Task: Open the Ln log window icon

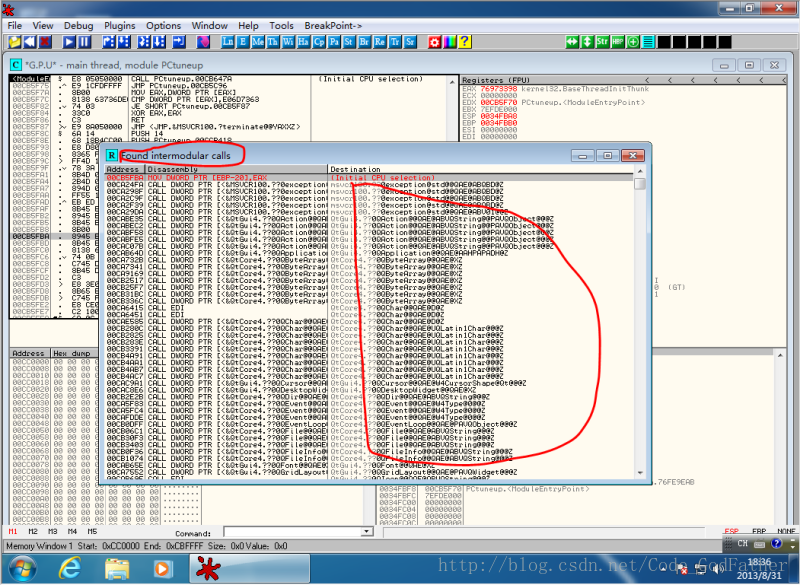Action: [228, 42]
